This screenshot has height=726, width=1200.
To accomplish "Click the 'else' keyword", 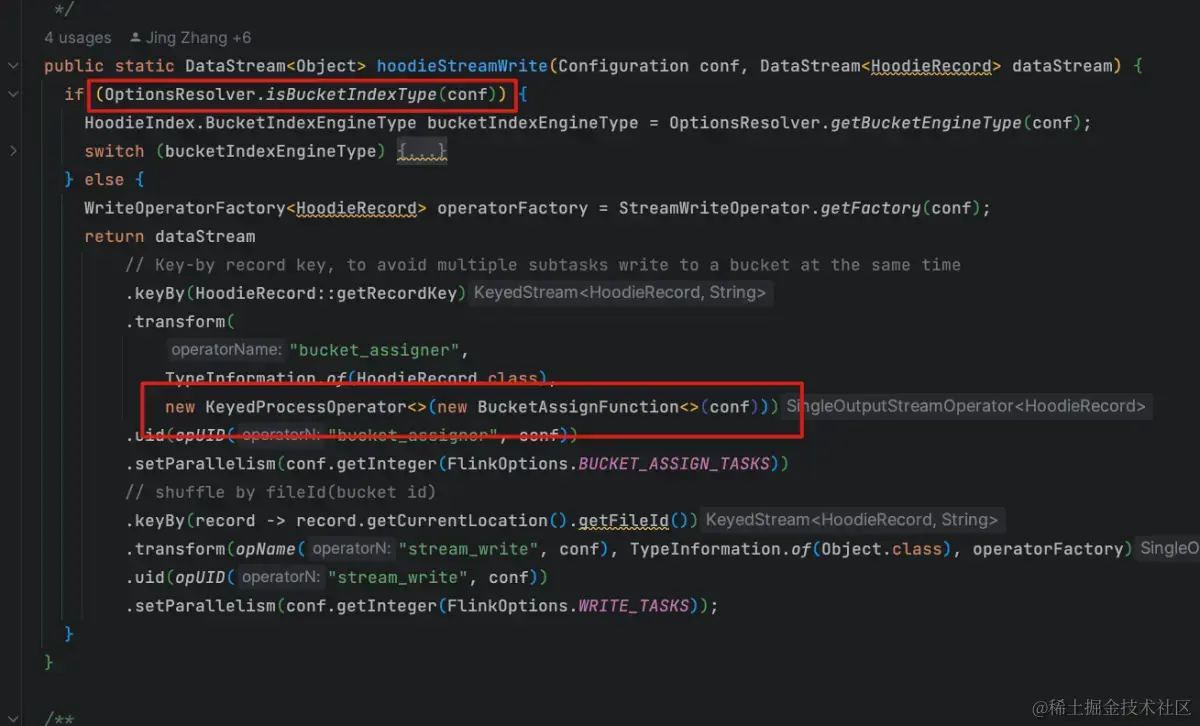I will pos(104,180).
